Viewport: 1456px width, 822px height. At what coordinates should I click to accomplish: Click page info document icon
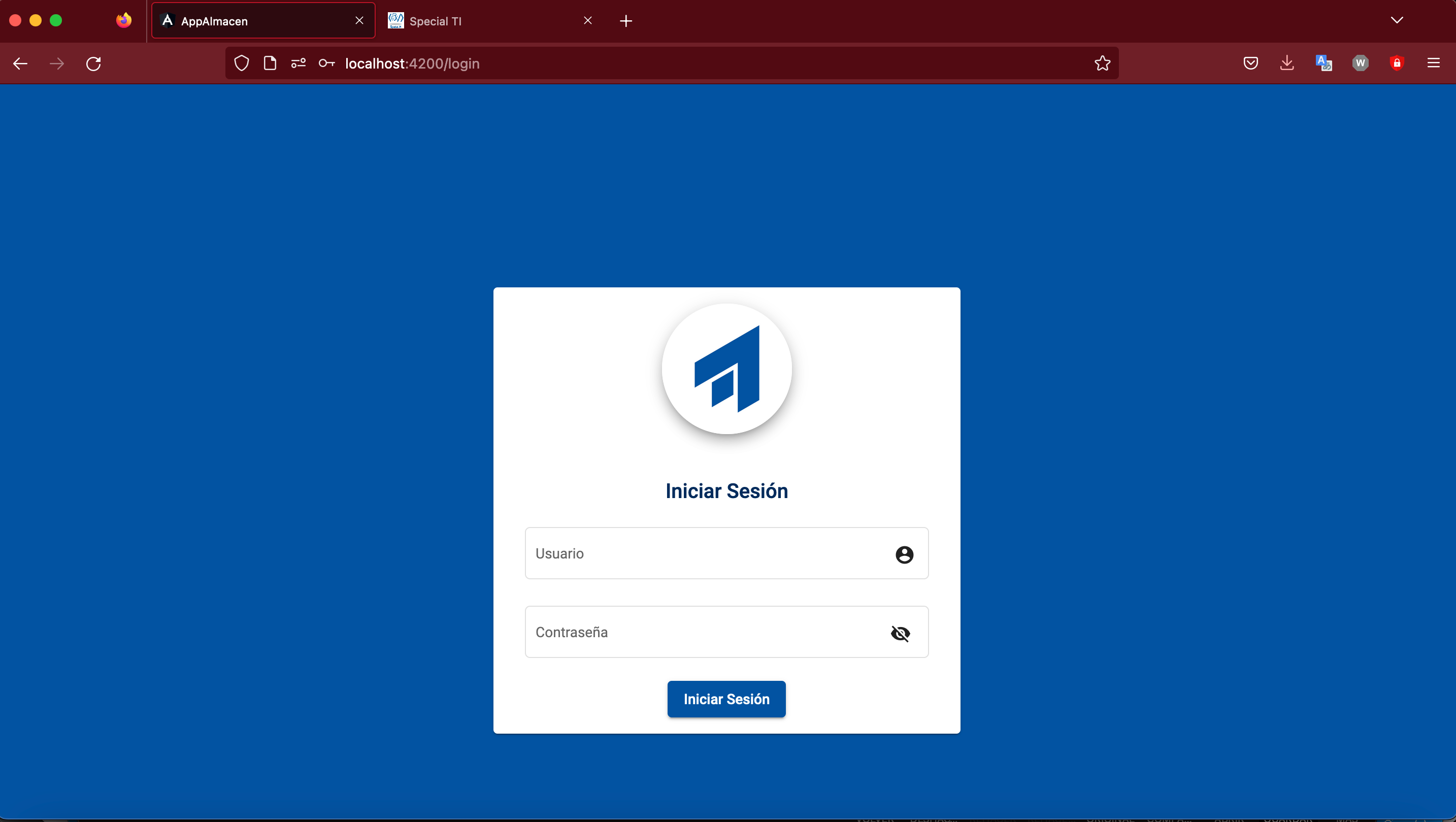[270, 63]
